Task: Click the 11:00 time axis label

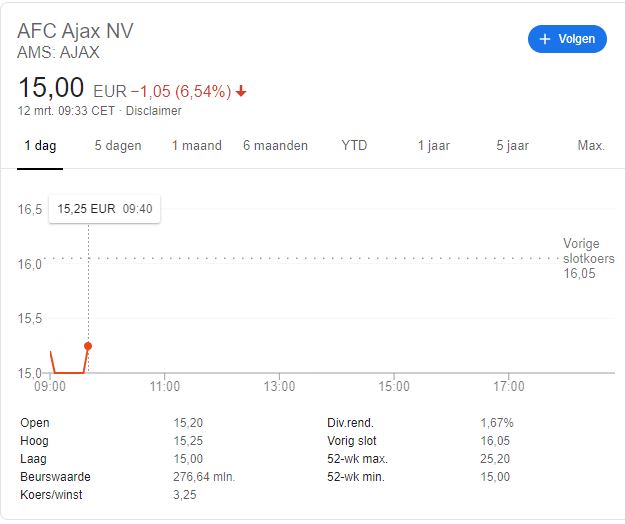Action: 165,386
